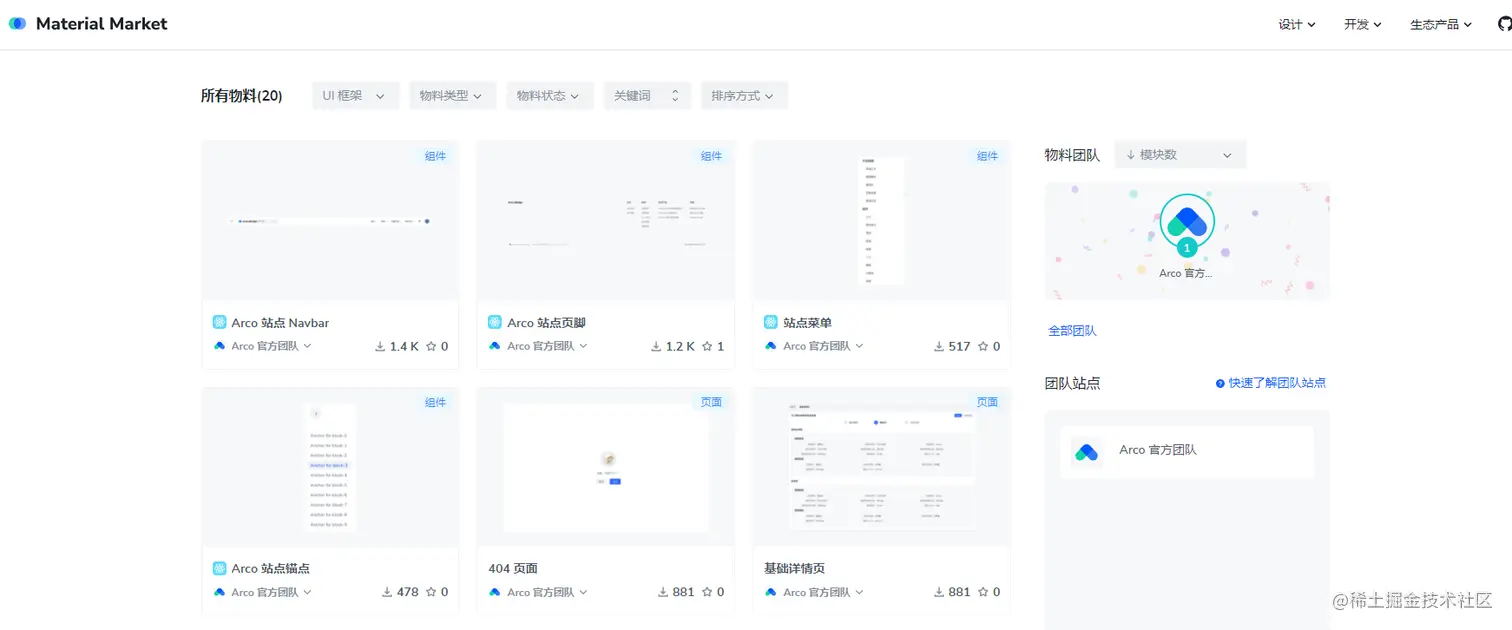
Task: Open 站点菜单 preview thumbnail
Action: [882, 220]
